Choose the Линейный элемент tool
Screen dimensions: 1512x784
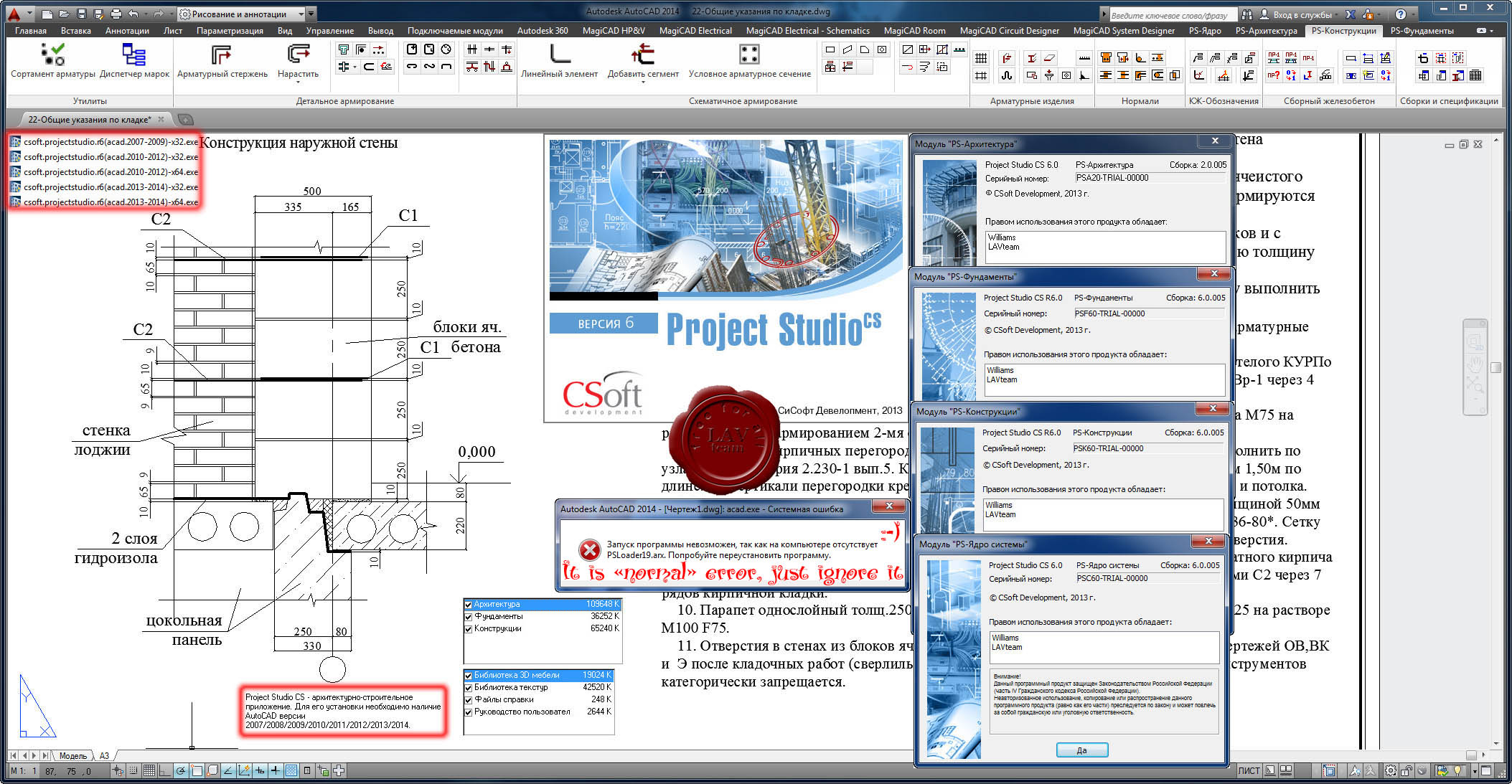click(x=559, y=60)
